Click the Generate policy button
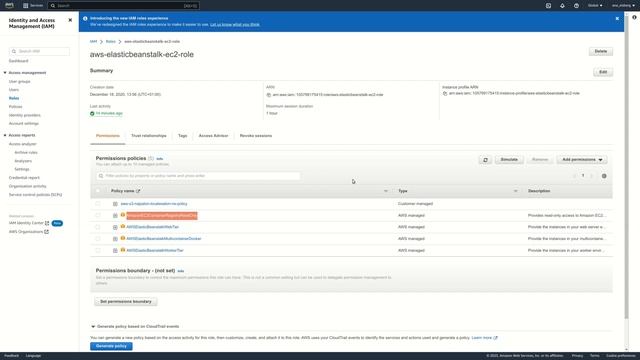 [x=111, y=346]
